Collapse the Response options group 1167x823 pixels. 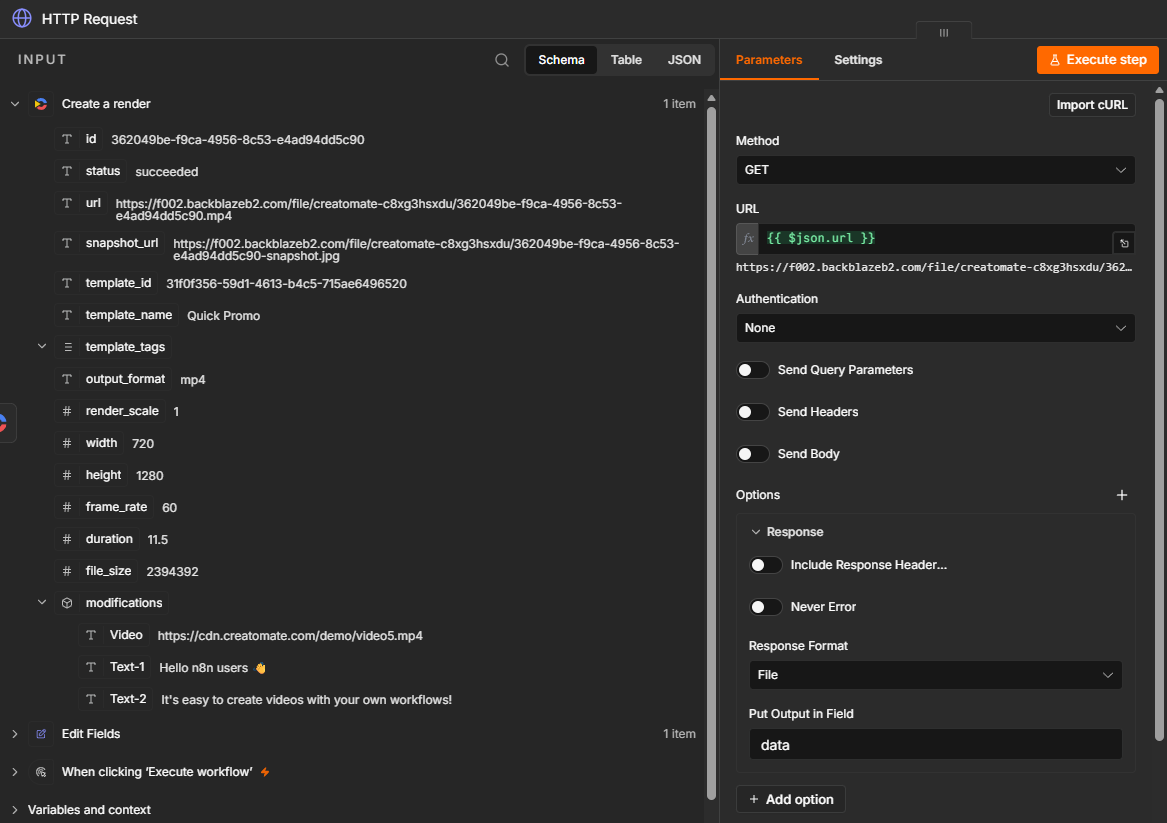(x=755, y=532)
